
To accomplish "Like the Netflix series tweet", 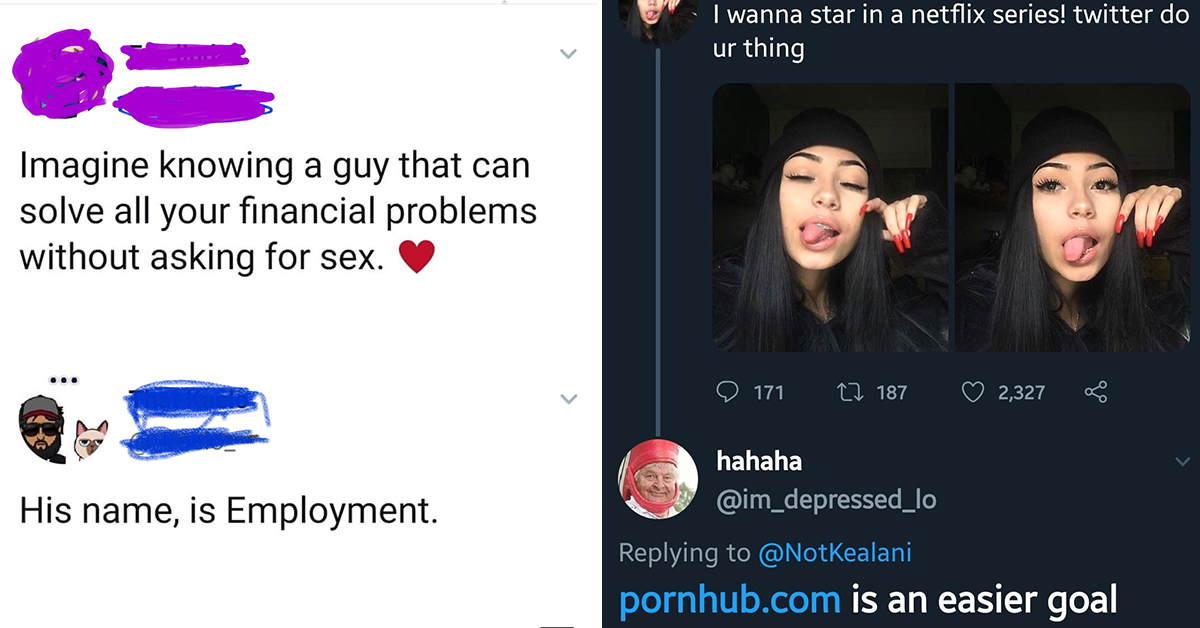I will [973, 392].
